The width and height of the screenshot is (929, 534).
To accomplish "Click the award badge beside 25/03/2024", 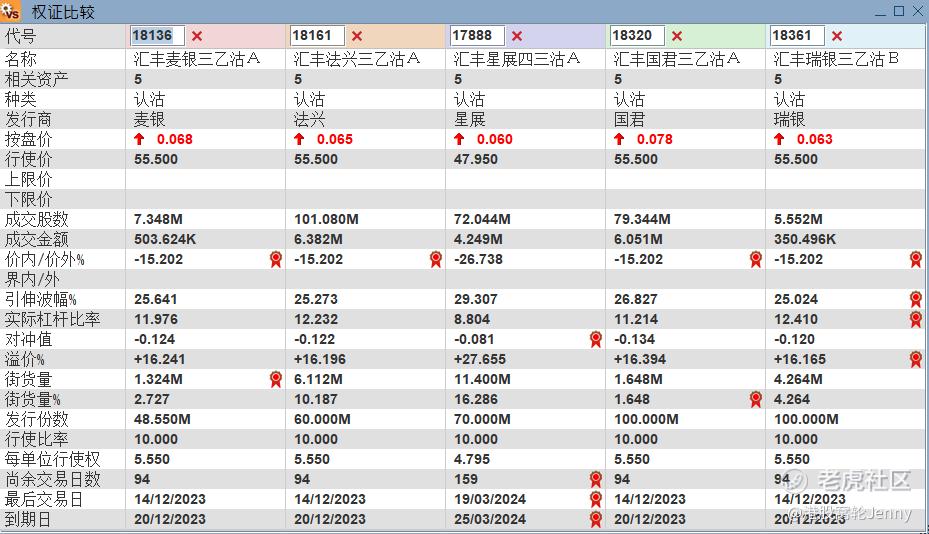I will [x=595, y=519].
